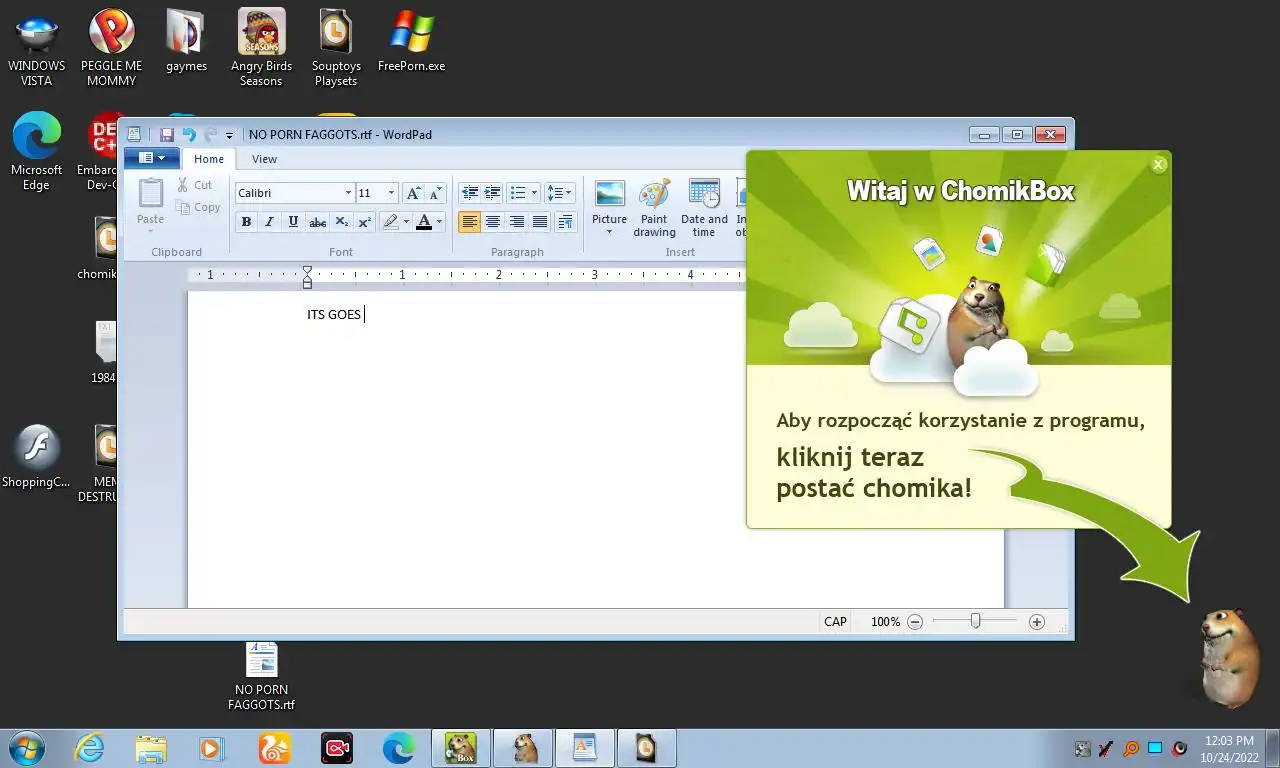Screen dimensions: 1280x768
Task: Click the zoom in plus button
Action: click(1037, 622)
